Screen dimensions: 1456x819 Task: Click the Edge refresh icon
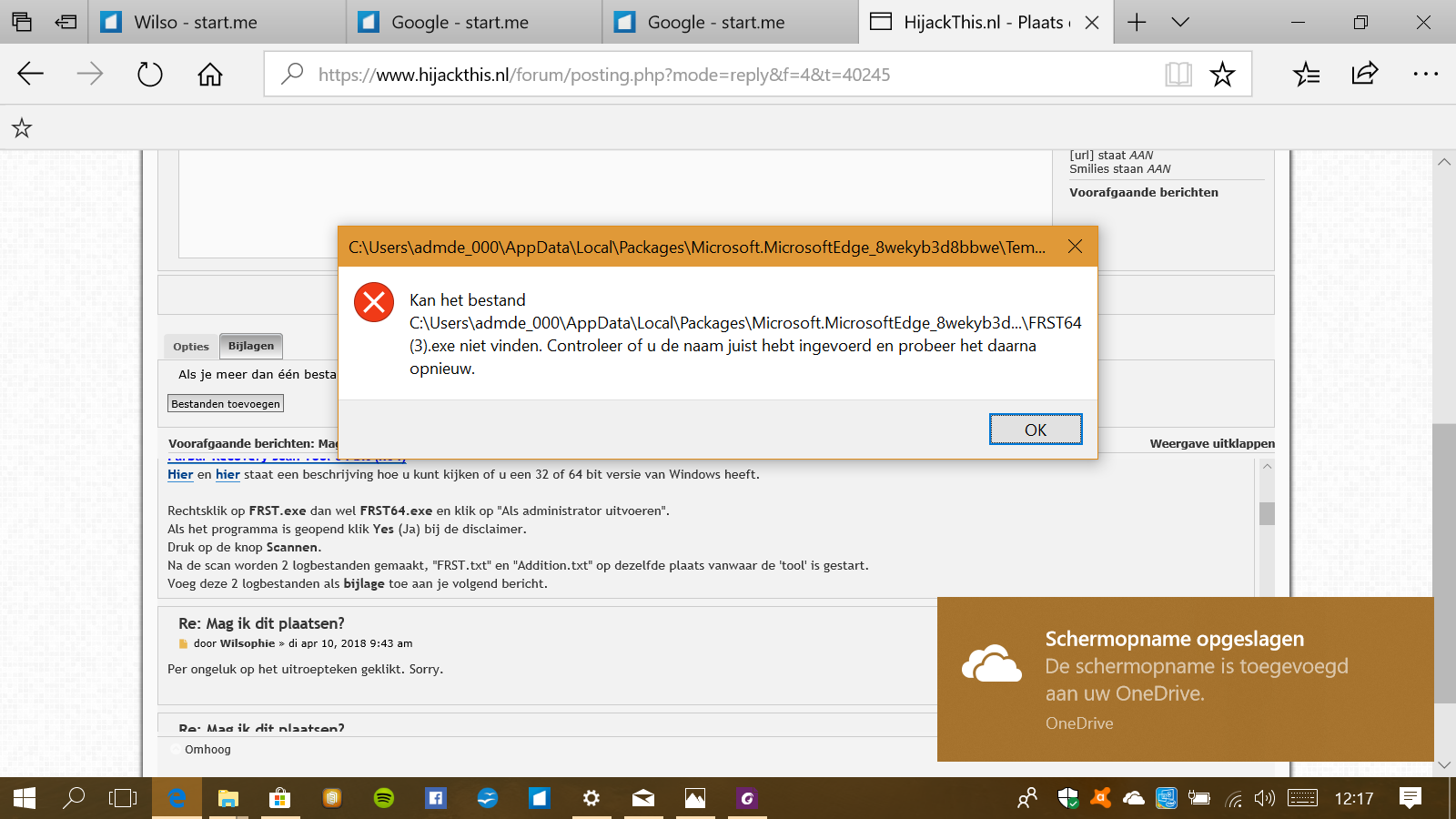[149, 74]
